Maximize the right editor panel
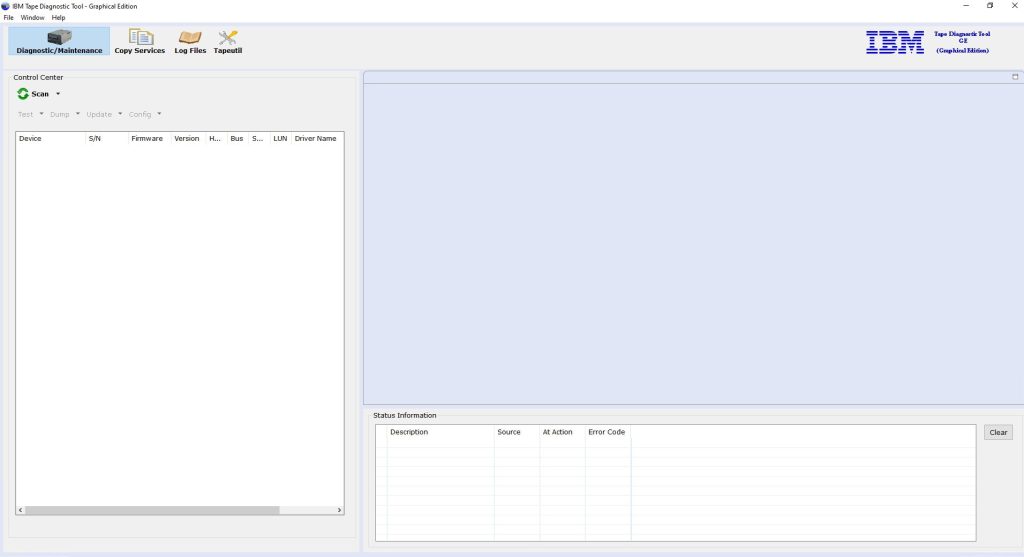Image resolution: width=1024 pixels, height=557 pixels. point(1015,77)
